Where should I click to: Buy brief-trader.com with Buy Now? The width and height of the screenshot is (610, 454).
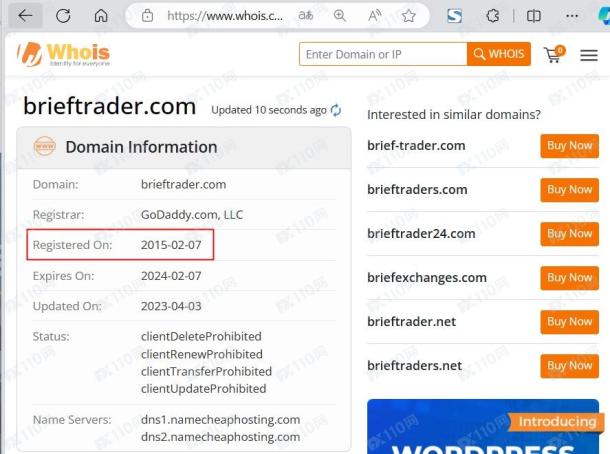[x=570, y=146]
